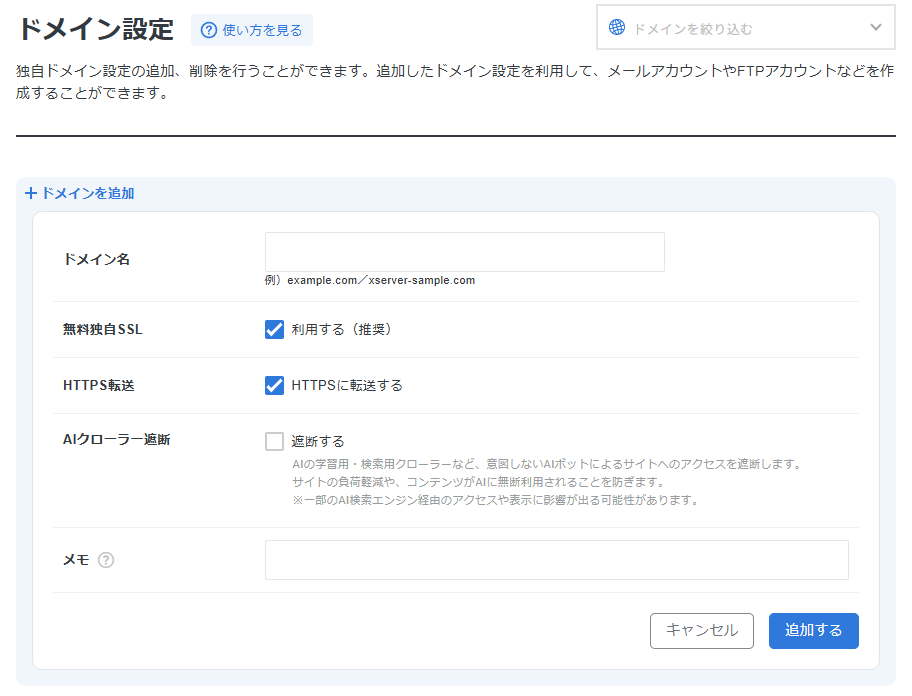Screen dimensions: 912x696
Task: Focus the ドメイン名 text field
Action: click(x=464, y=252)
